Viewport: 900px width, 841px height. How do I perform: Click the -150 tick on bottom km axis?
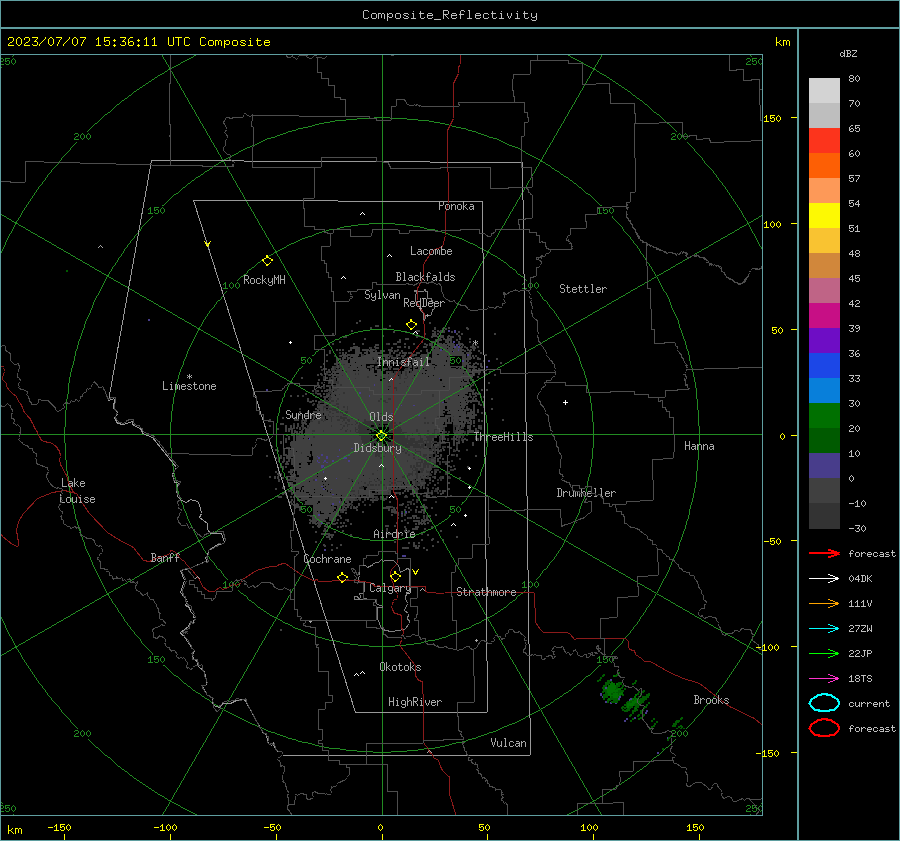(x=59, y=827)
